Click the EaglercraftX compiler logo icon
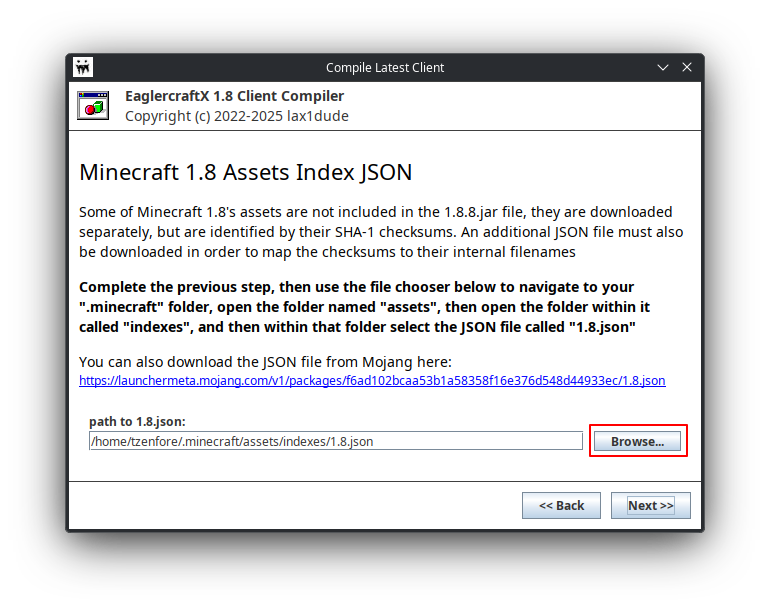Screen dimensions: 770x610 (x=93, y=105)
